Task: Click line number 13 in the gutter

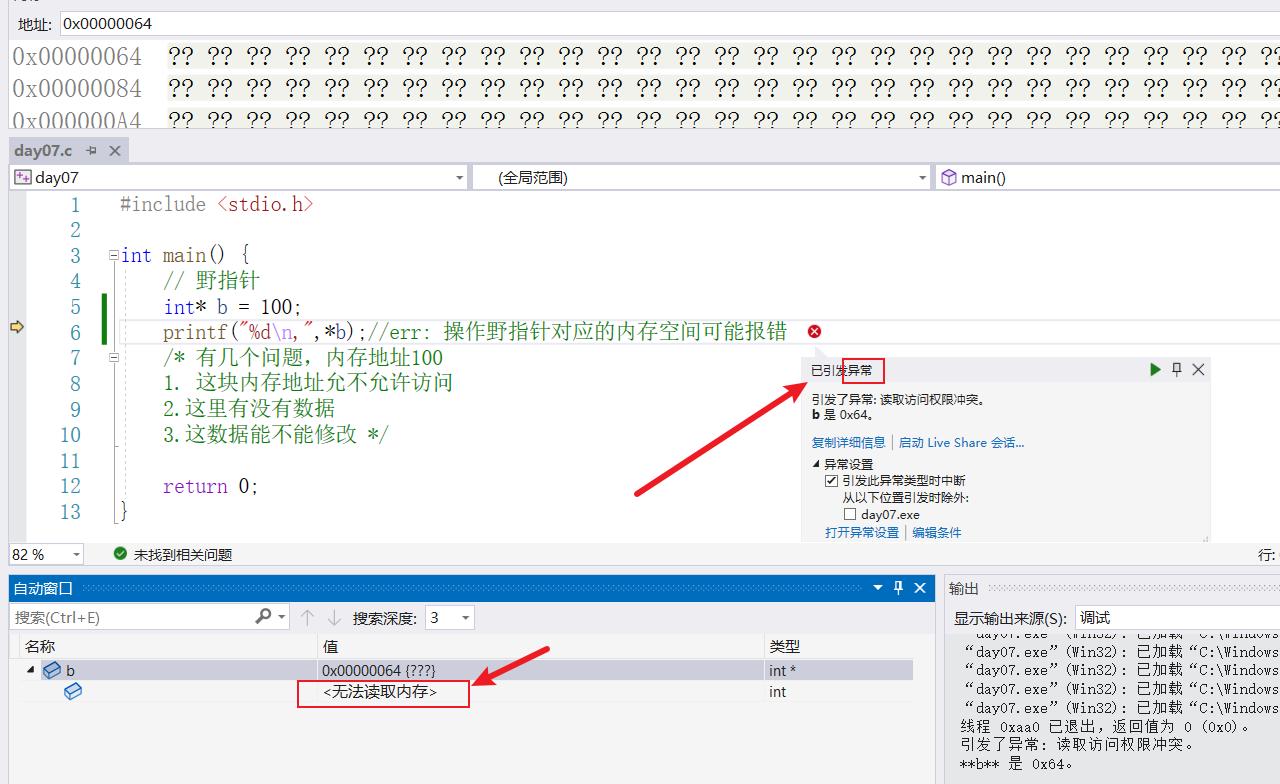Action: coord(70,511)
